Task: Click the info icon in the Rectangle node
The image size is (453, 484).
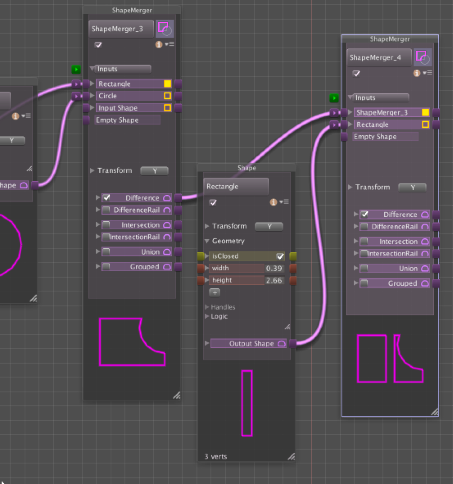Action: [x=273, y=202]
